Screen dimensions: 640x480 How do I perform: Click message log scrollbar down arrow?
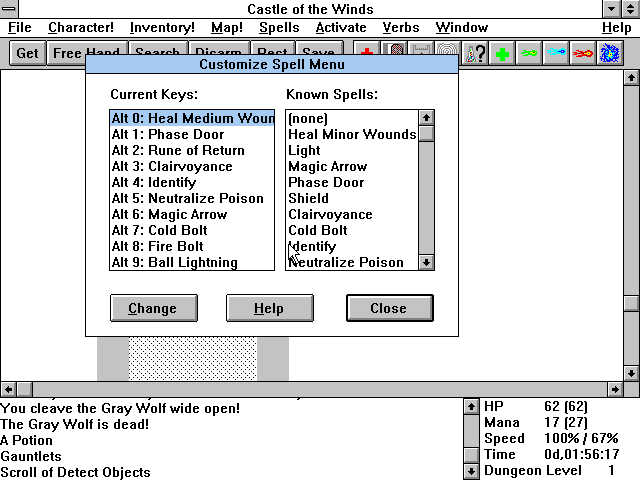point(471,471)
